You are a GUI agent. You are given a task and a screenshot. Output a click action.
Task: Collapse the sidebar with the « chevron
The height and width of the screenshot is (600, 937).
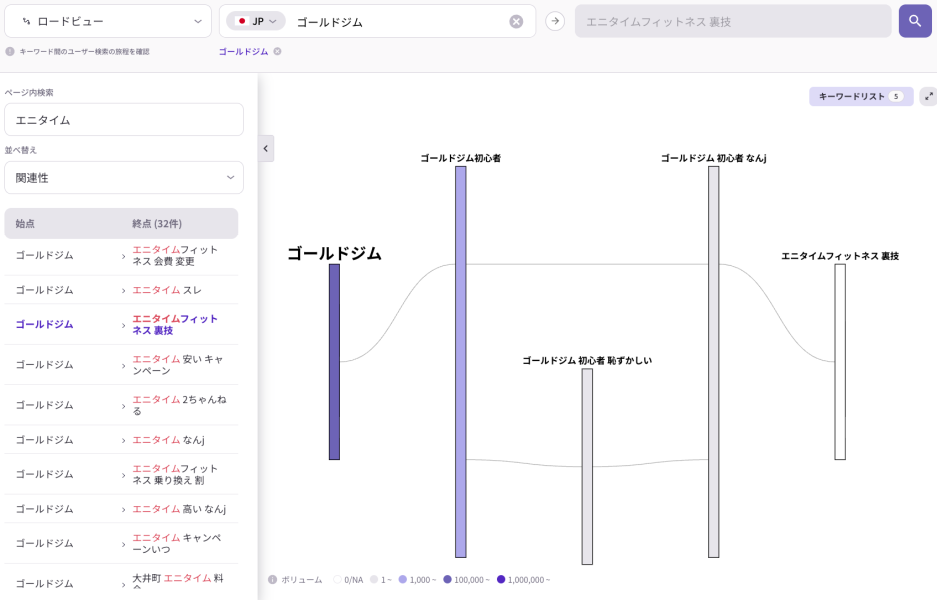point(265,147)
